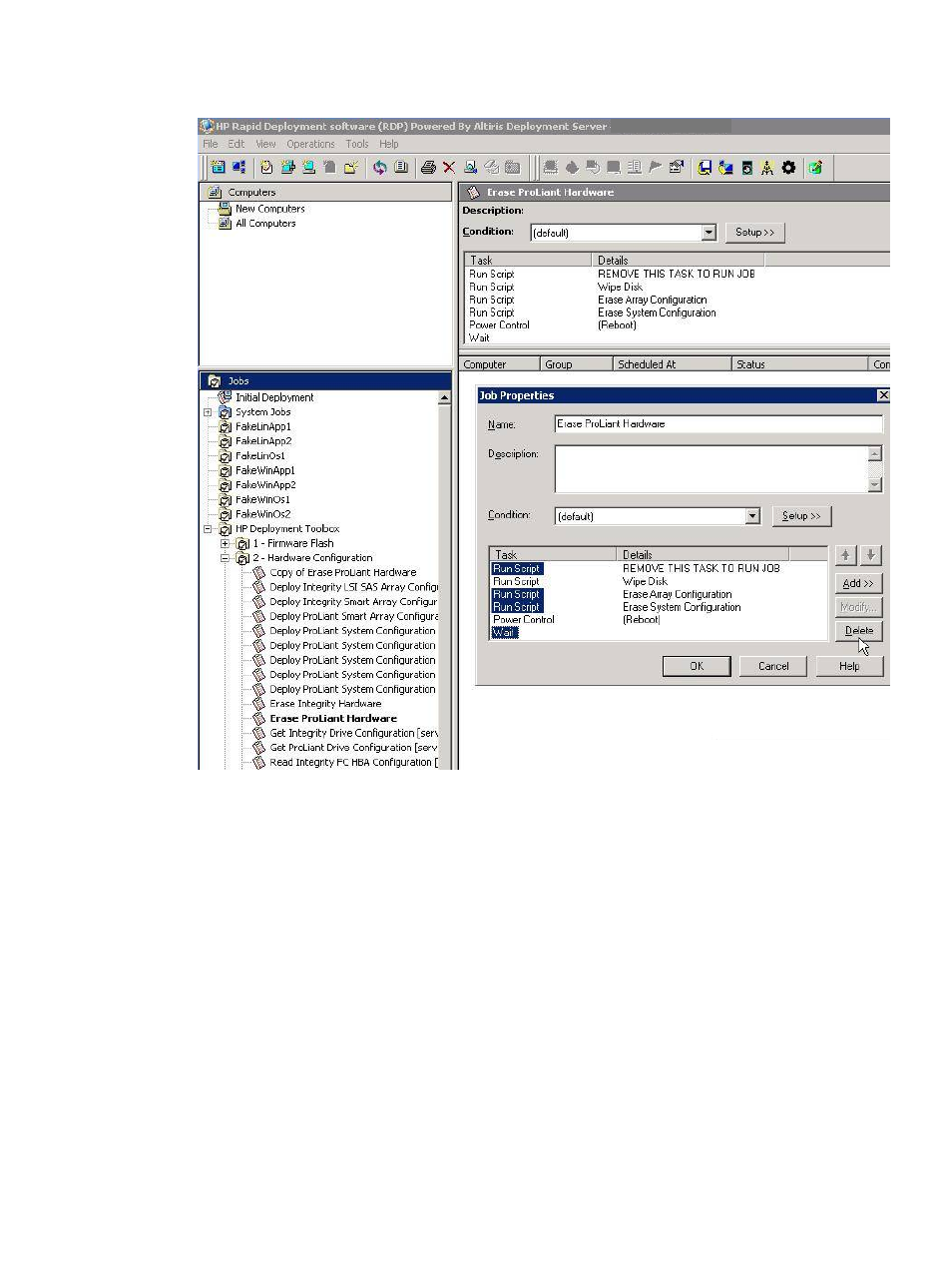Select Erase Array Configuration in Job Properties
Viewport: 952px width, 1268px height.
659,595
